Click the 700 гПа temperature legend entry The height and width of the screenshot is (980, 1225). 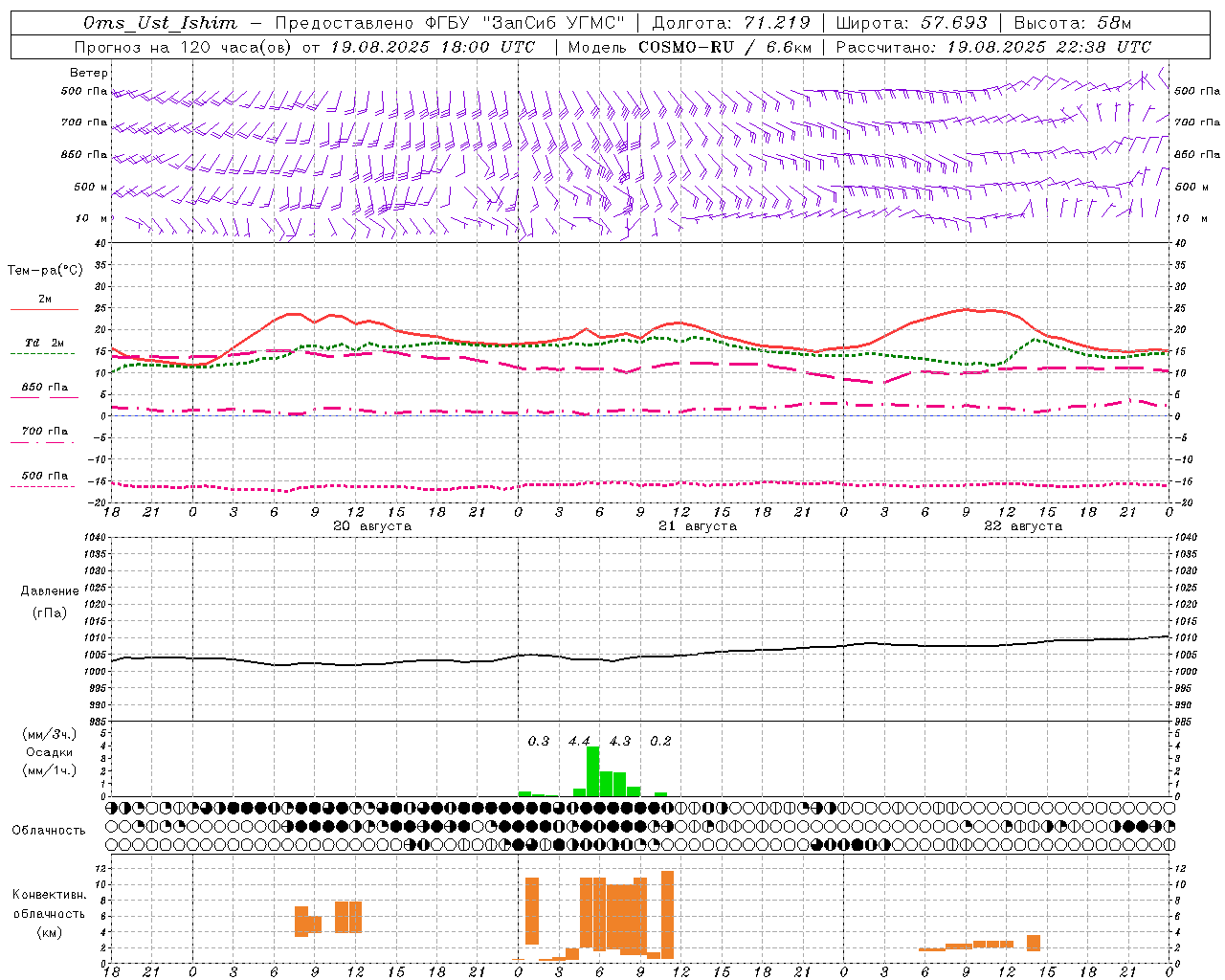click(x=45, y=432)
